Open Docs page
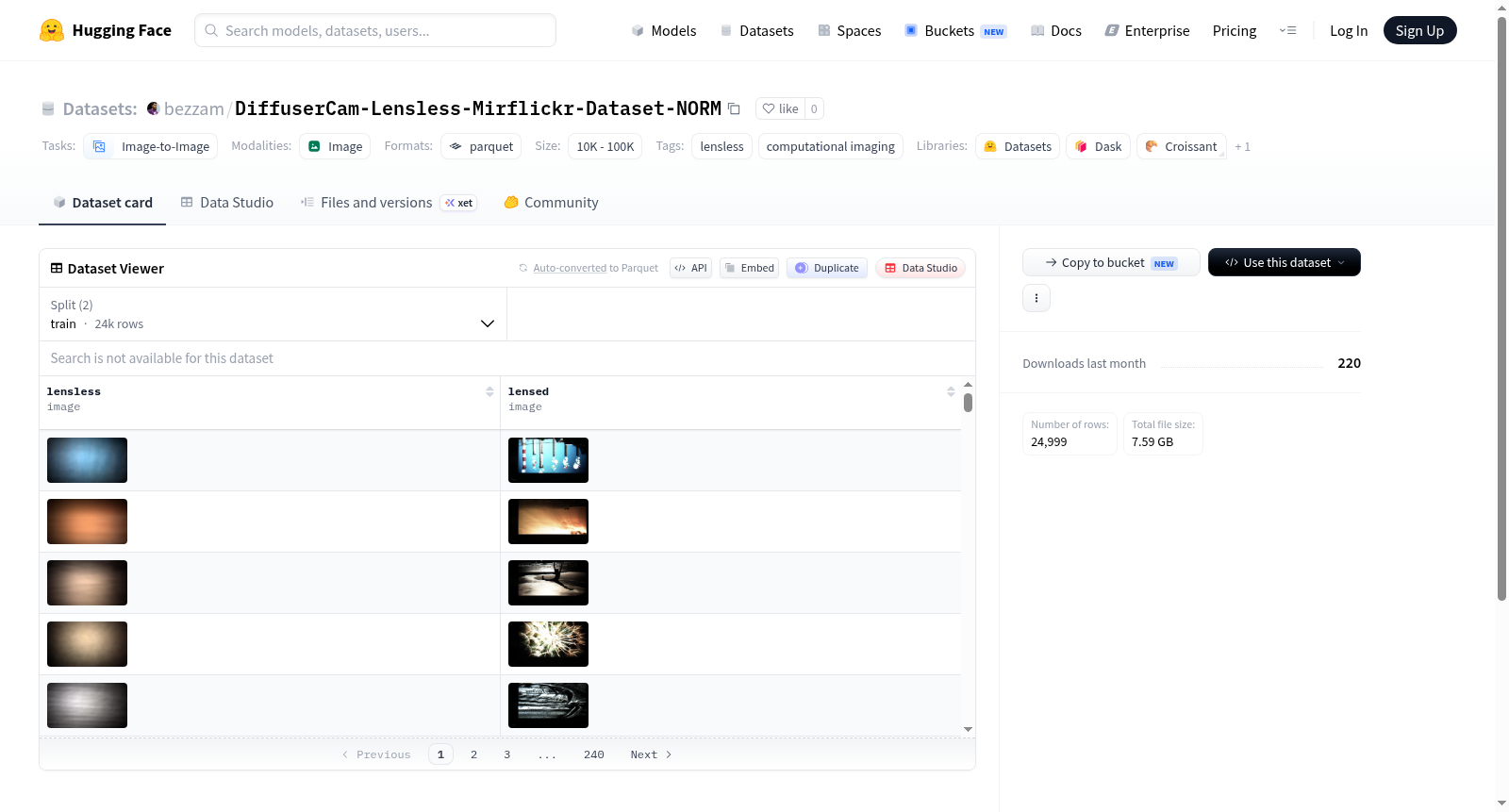 click(1056, 30)
